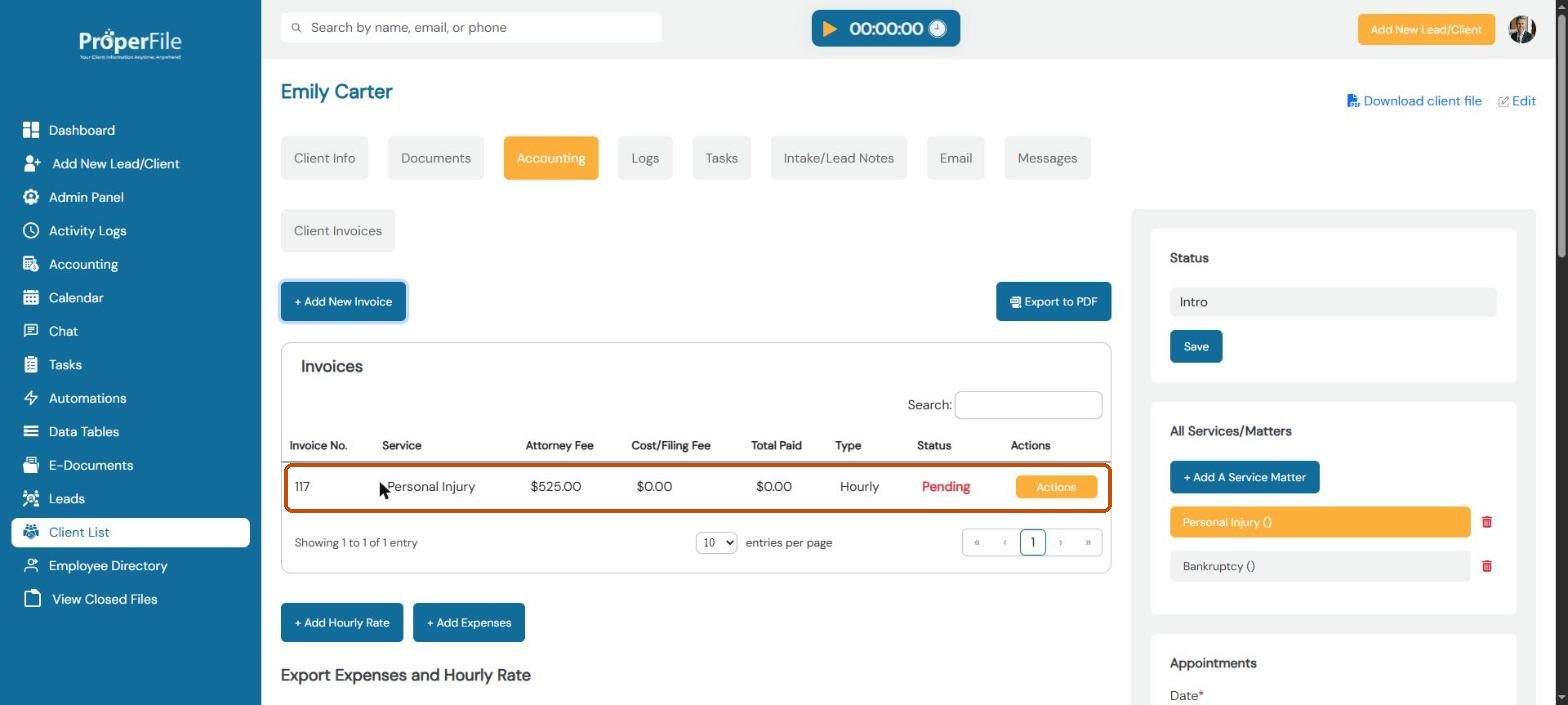Screen dimensions: 1568x705
Task: Click the Add New Lead/Client sidebar icon
Action: pyautogui.click(x=31, y=163)
